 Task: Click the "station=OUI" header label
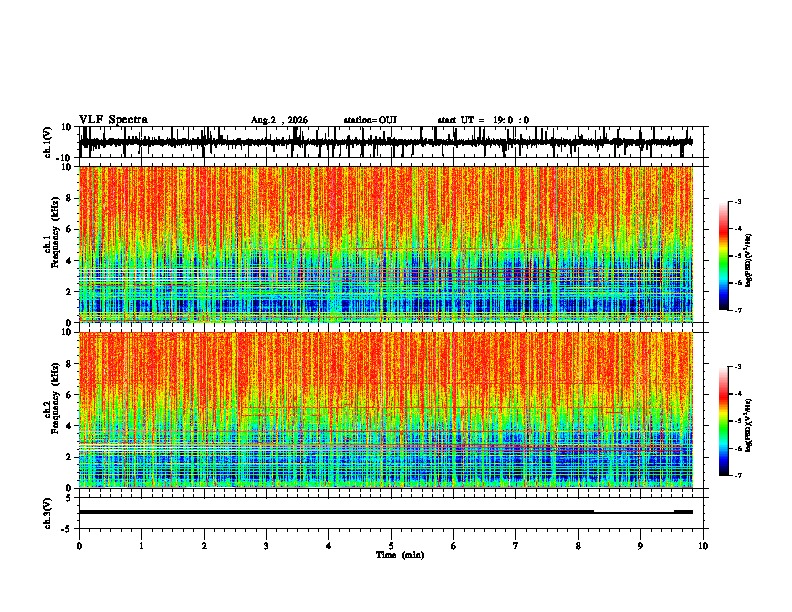(370, 120)
